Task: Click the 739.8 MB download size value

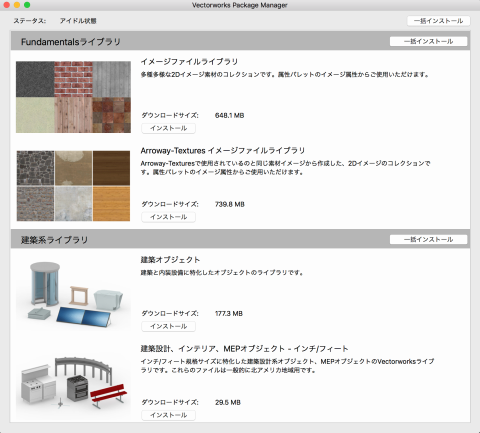Action: pyautogui.click(x=230, y=204)
